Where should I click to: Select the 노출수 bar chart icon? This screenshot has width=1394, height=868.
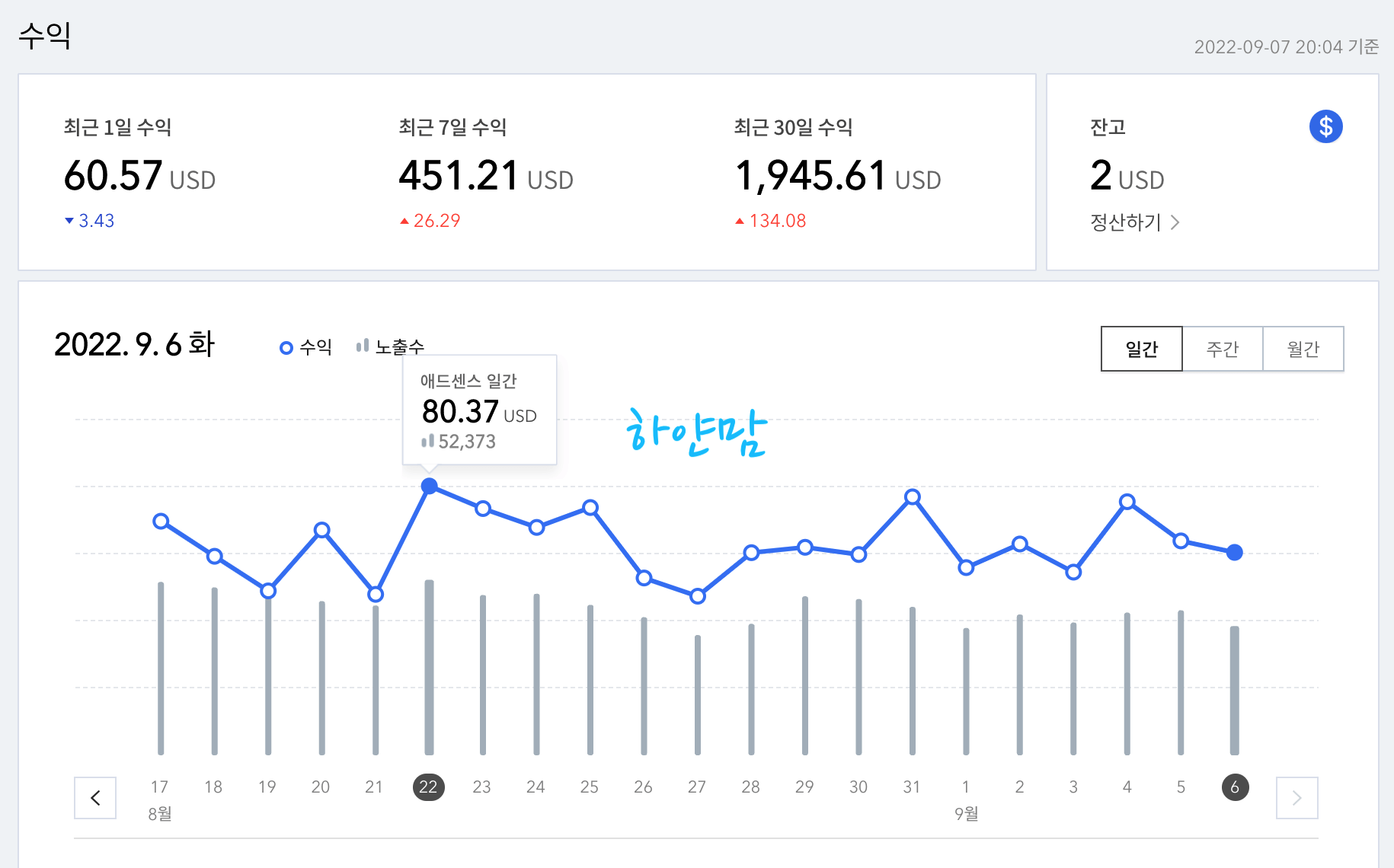(363, 345)
